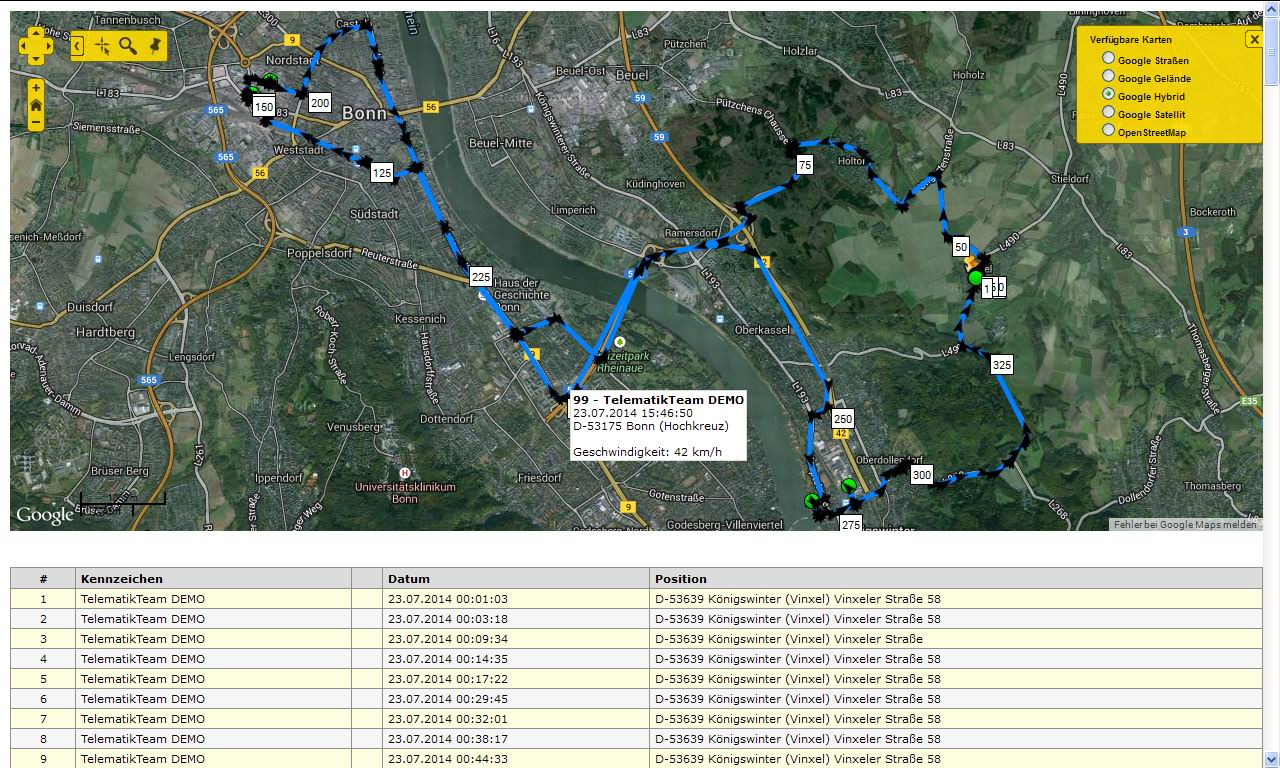Select Google Hybrid map type
Image resolution: width=1280 pixels, height=768 pixels.
[1108, 95]
